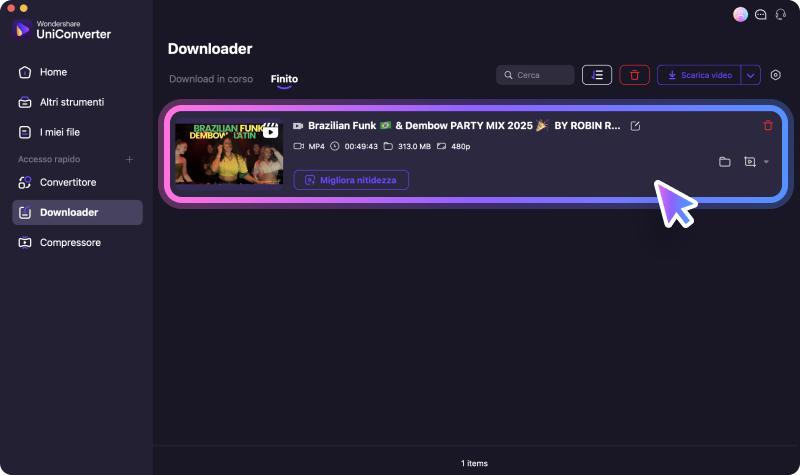The width and height of the screenshot is (800, 475).
Task: Add a quick access shortcut with plus
Action: click(128, 160)
